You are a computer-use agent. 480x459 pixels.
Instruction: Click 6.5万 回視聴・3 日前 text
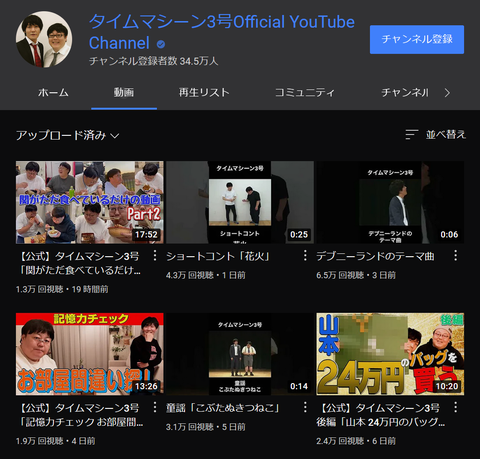click(356, 275)
